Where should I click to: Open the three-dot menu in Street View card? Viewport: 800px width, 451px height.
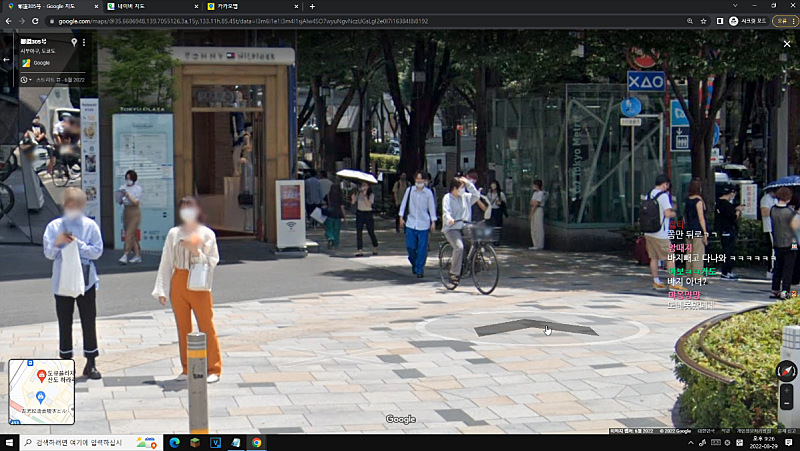point(84,43)
